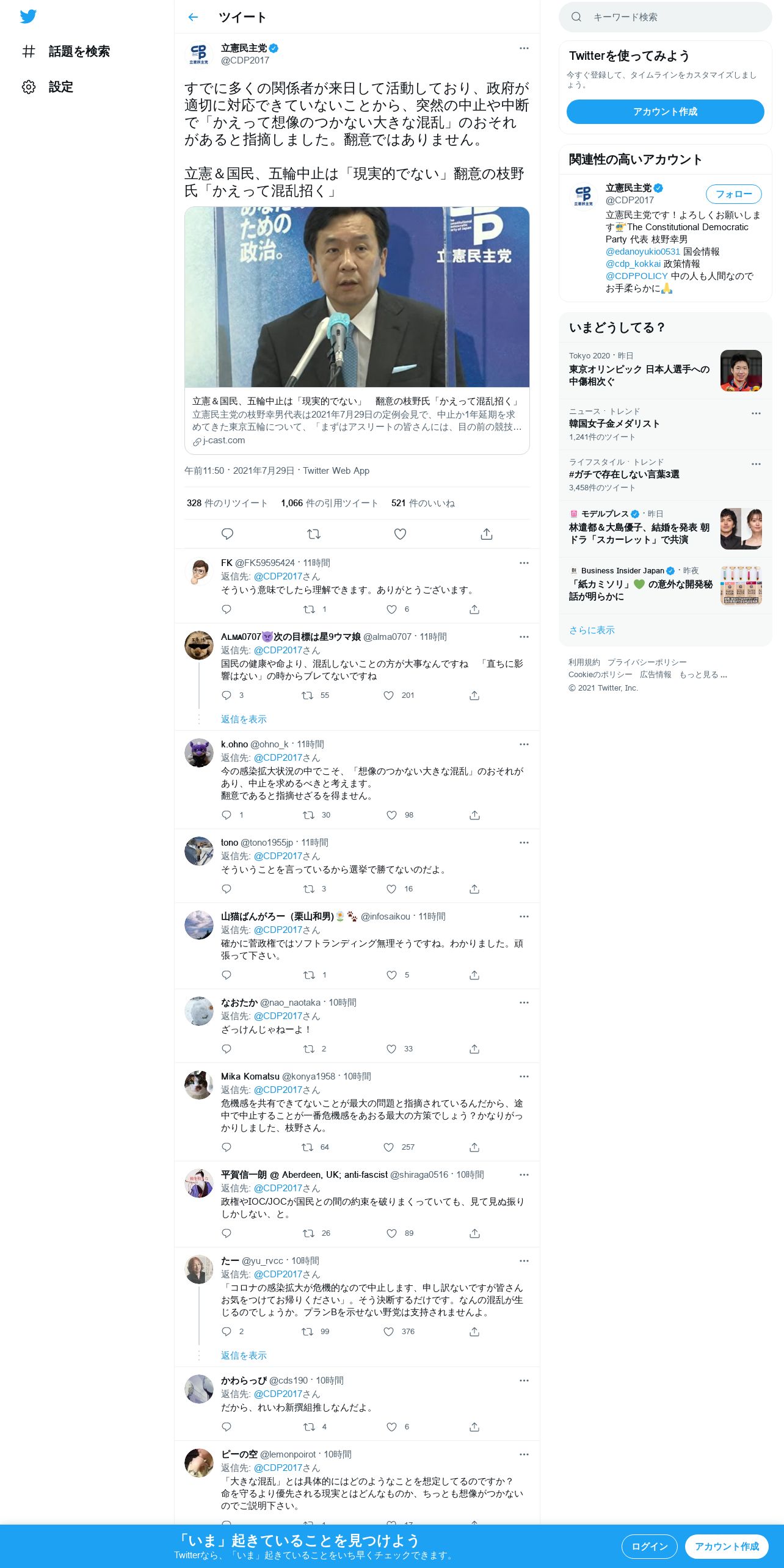Retweet the main CDP2017 tweet

click(x=314, y=534)
